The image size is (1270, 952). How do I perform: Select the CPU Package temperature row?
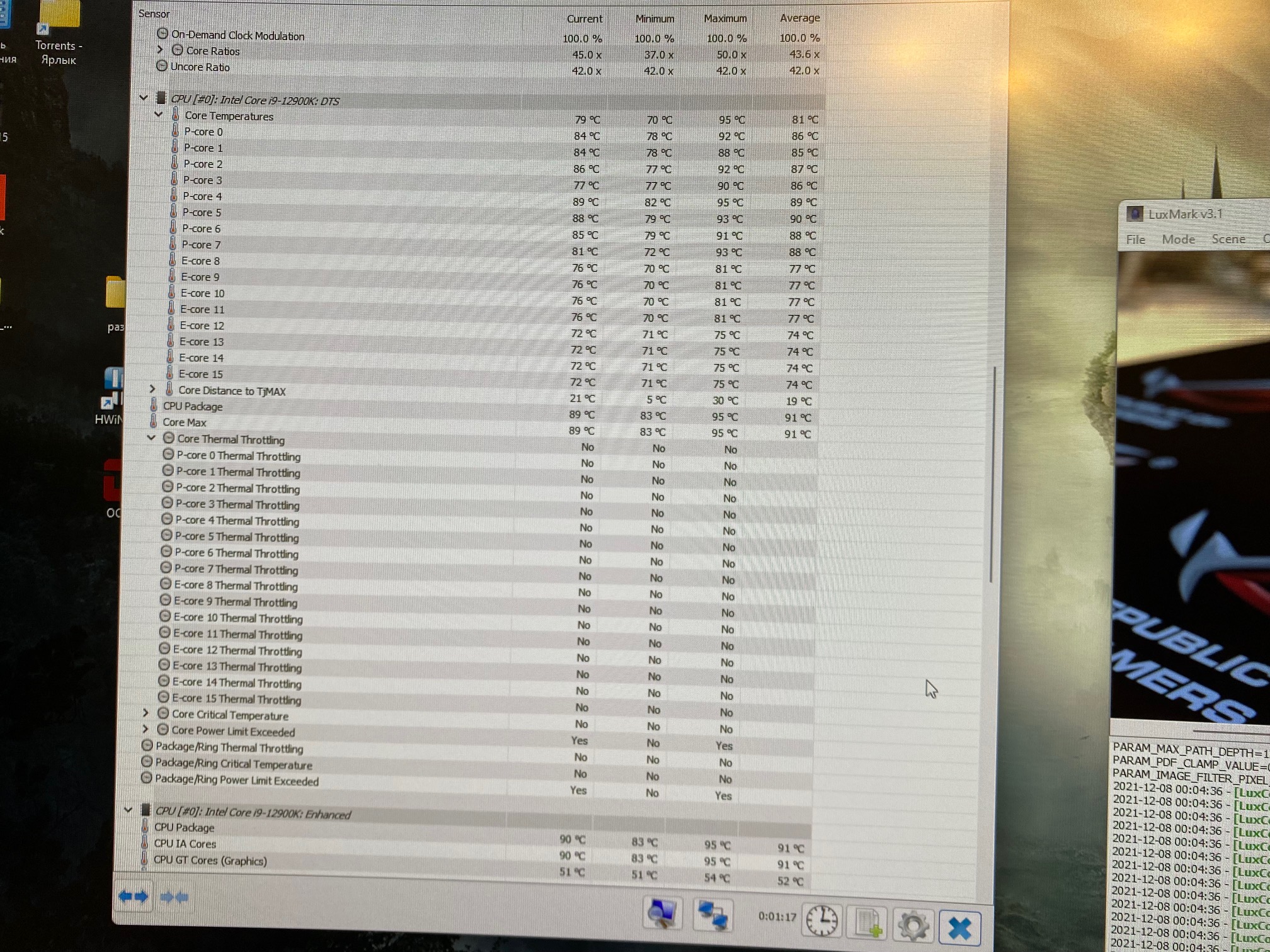tap(193, 406)
